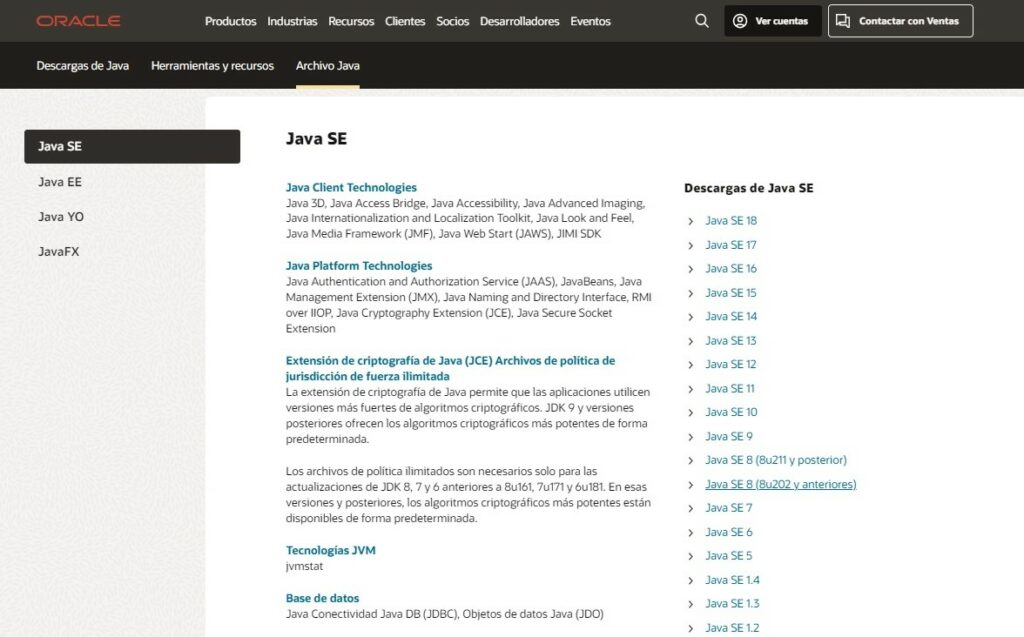Open Base de datos link
Viewport: 1024px width, 637px height.
tap(322, 598)
